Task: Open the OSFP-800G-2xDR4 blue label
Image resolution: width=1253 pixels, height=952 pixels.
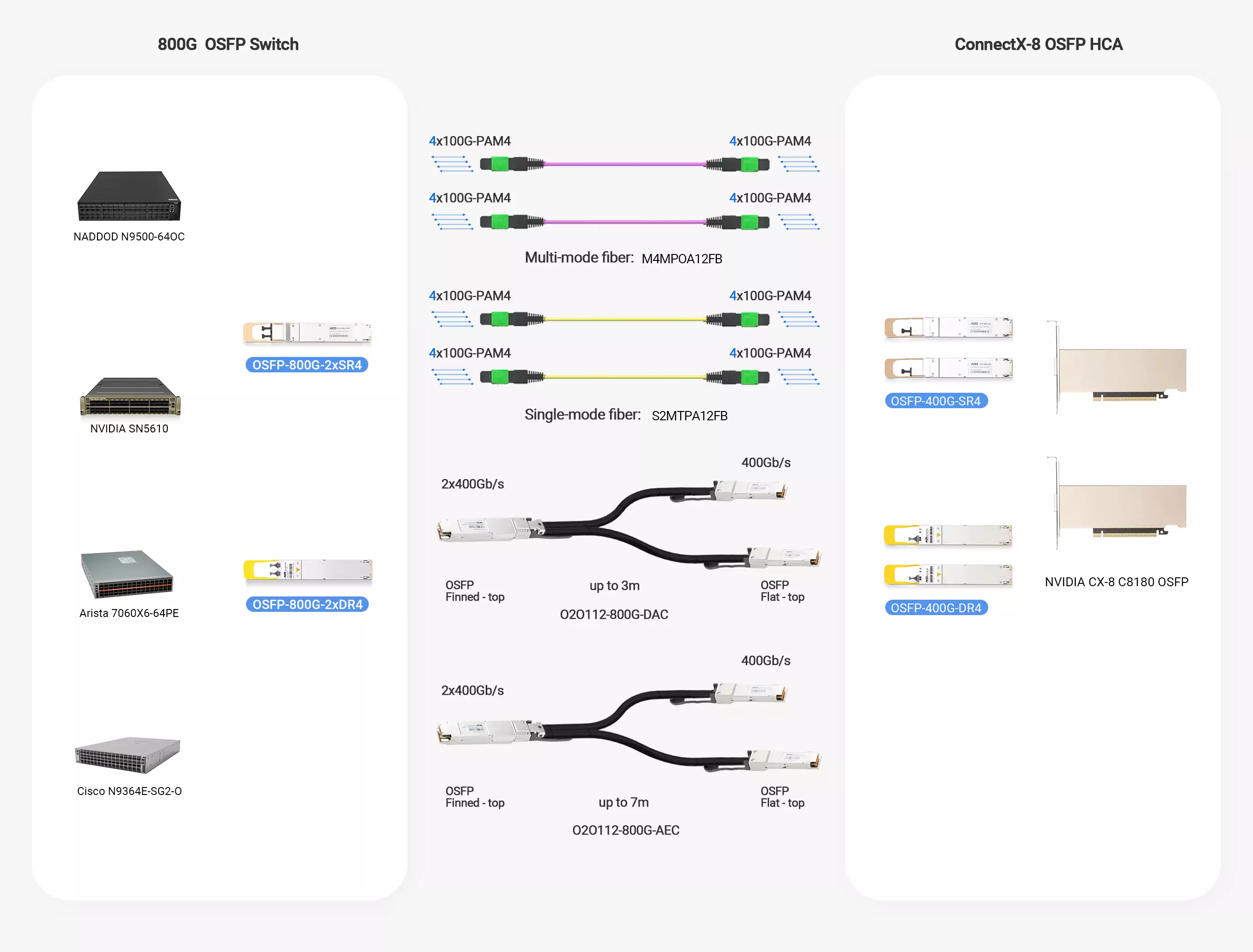Action: 307,605
